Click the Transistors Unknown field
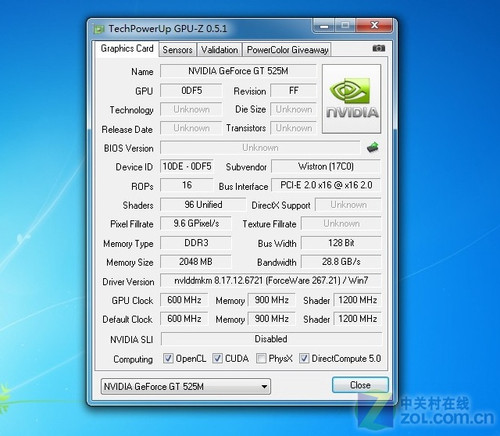Image resolution: width=500 pixels, height=436 pixels. point(293,128)
